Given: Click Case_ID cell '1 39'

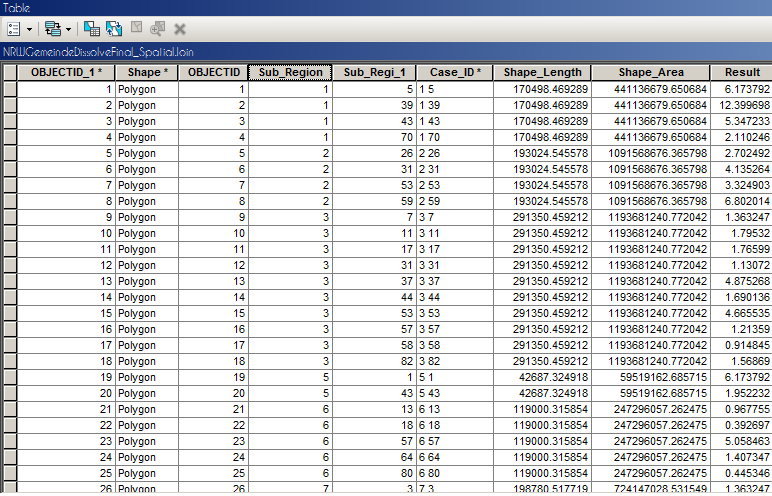Looking at the screenshot, I should coord(454,105).
